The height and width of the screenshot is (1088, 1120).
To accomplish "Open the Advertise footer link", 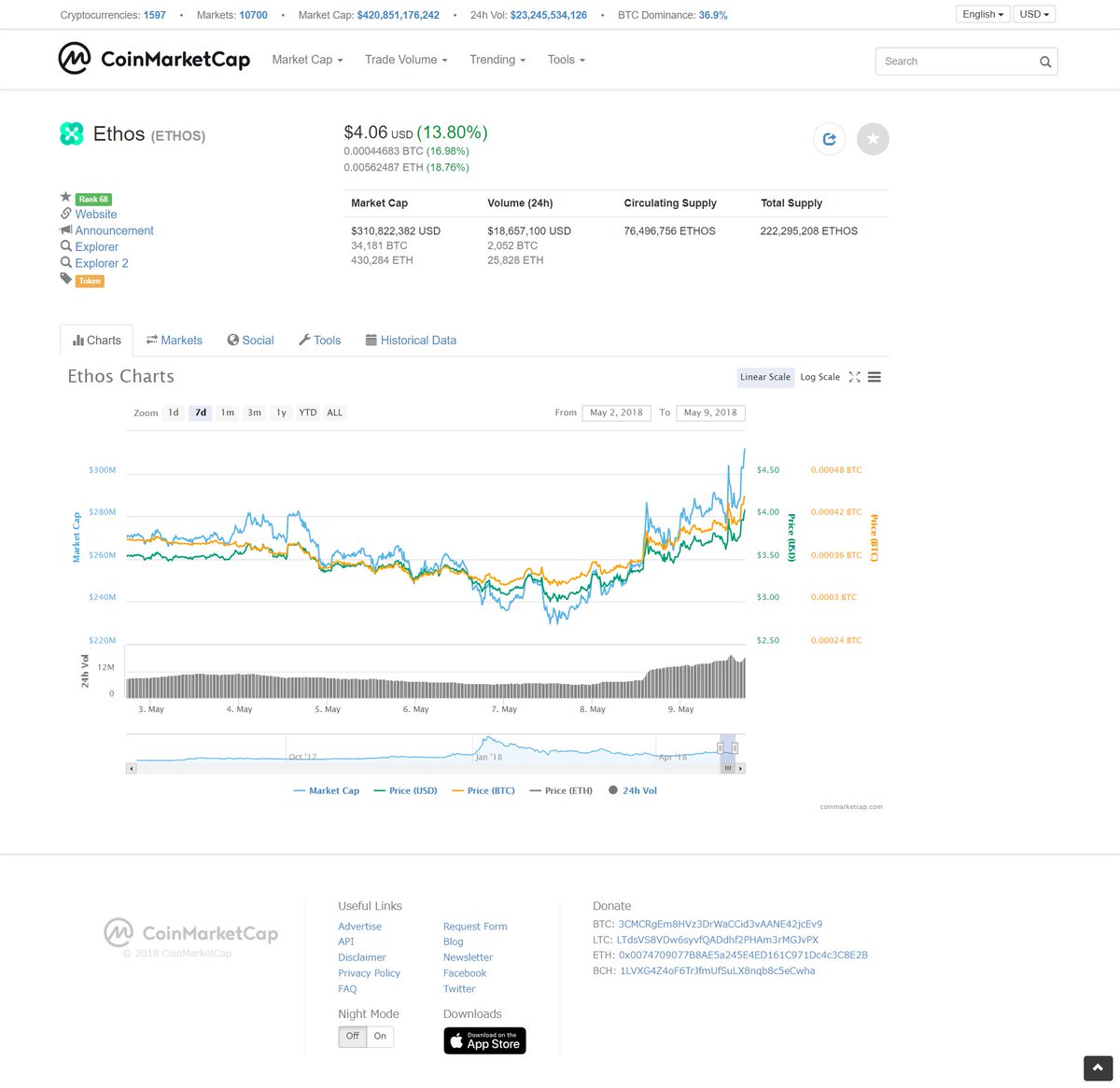I will pyautogui.click(x=359, y=927).
